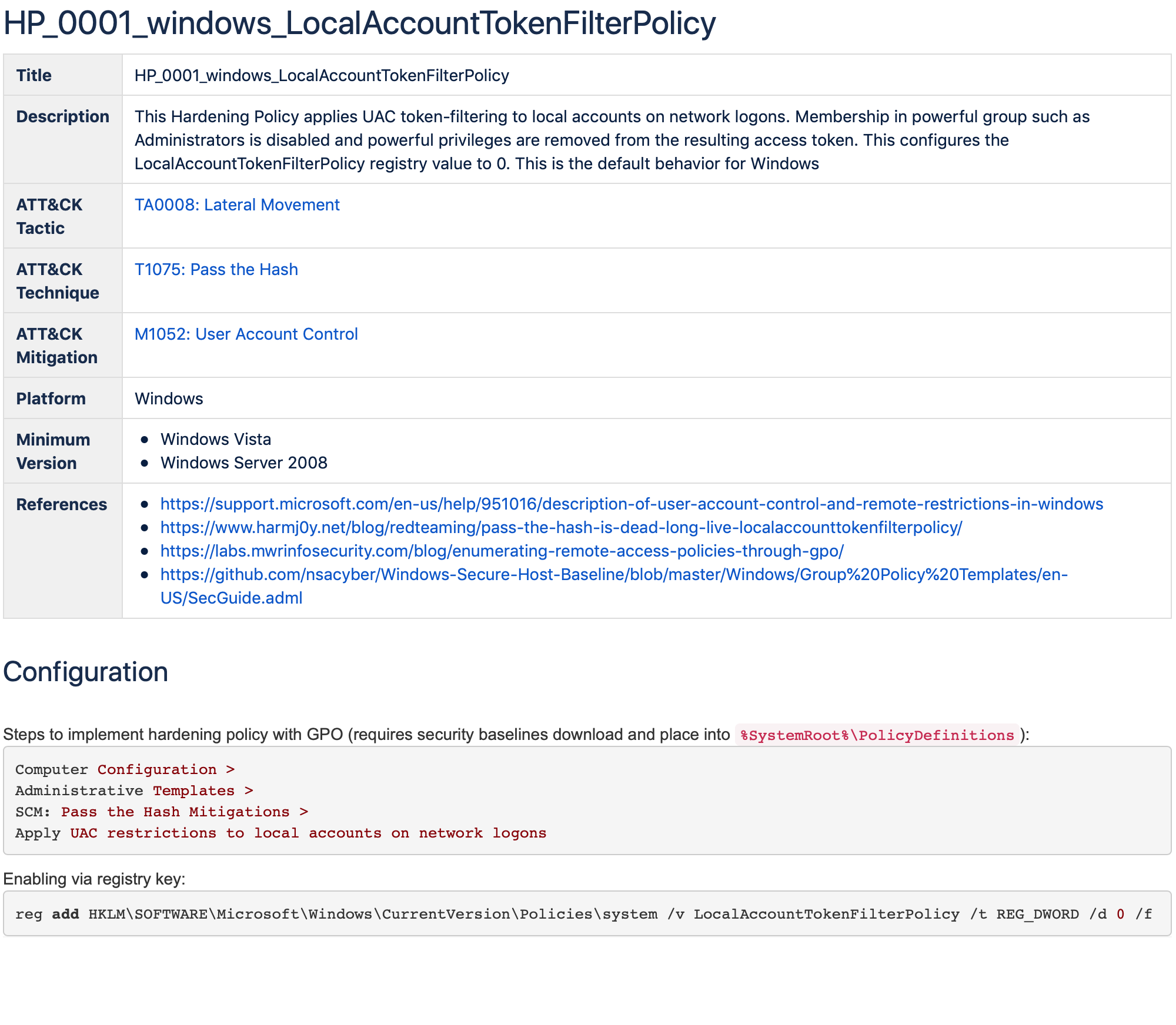Click the Windows Server 2008 list item
This screenshot has height=1025, width=1176.
pyautogui.click(x=243, y=463)
